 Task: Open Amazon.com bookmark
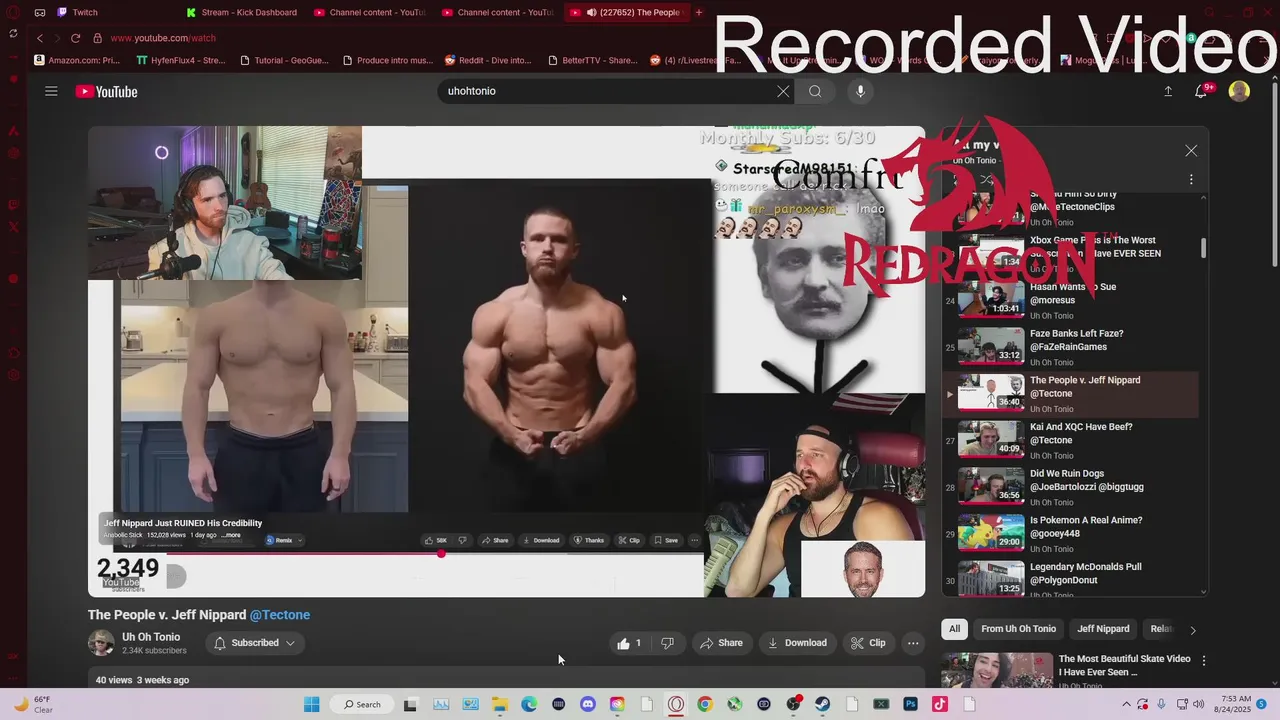point(77,60)
